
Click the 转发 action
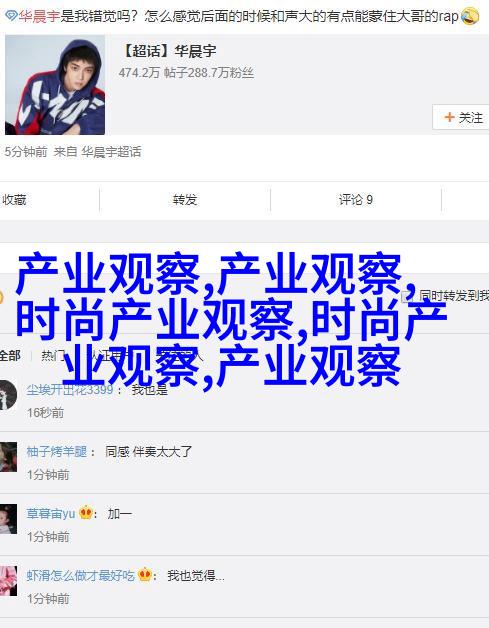pyautogui.click(x=185, y=199)
